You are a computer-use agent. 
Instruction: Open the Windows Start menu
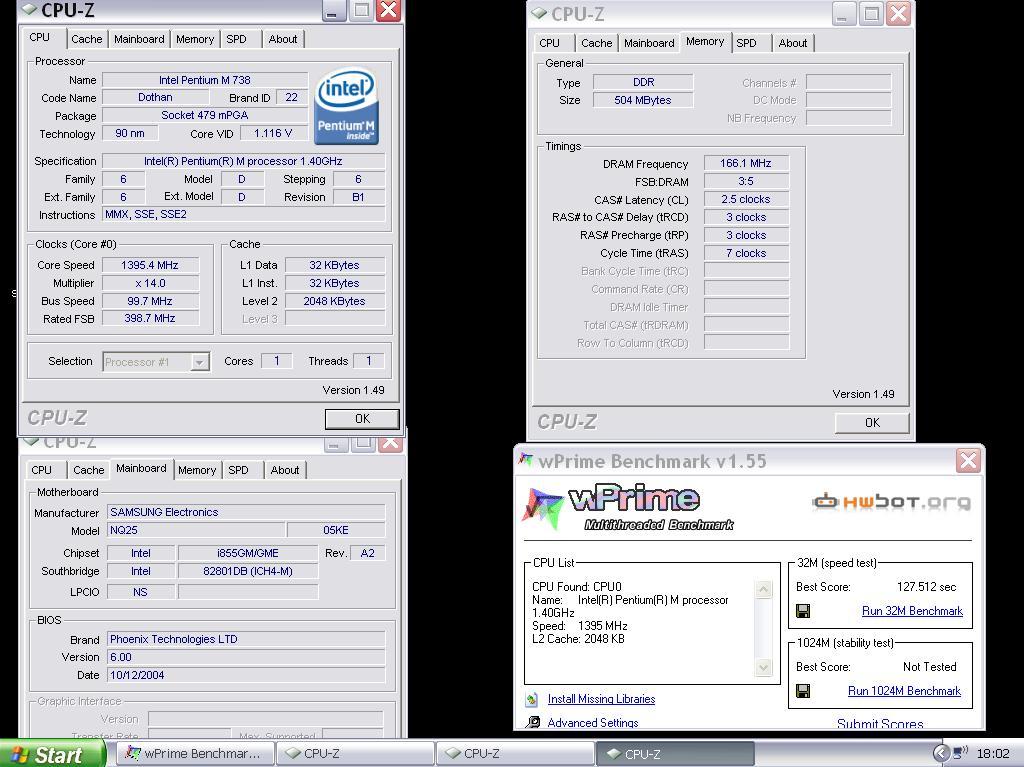52,754
